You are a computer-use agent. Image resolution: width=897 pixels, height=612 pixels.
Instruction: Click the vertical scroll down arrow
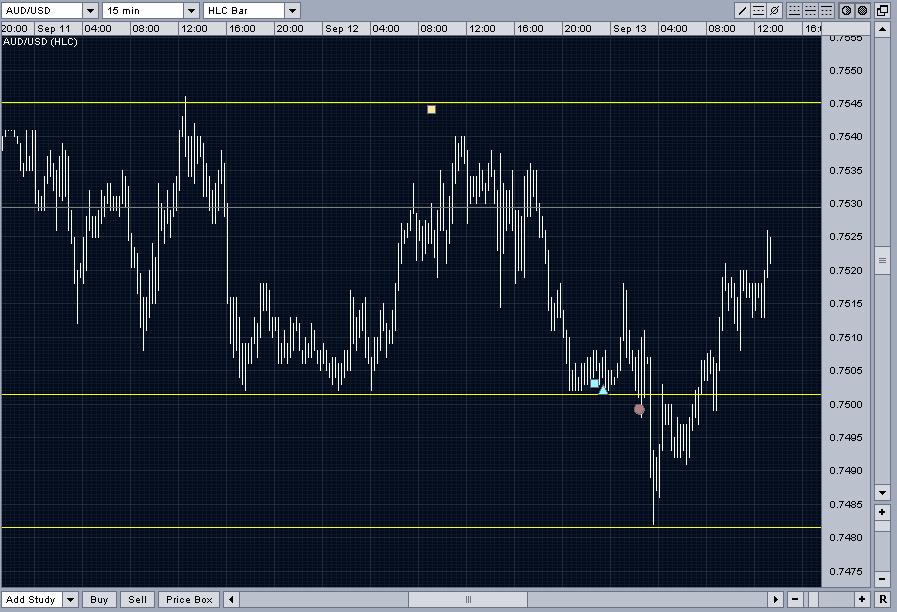(x=882, y=492)
